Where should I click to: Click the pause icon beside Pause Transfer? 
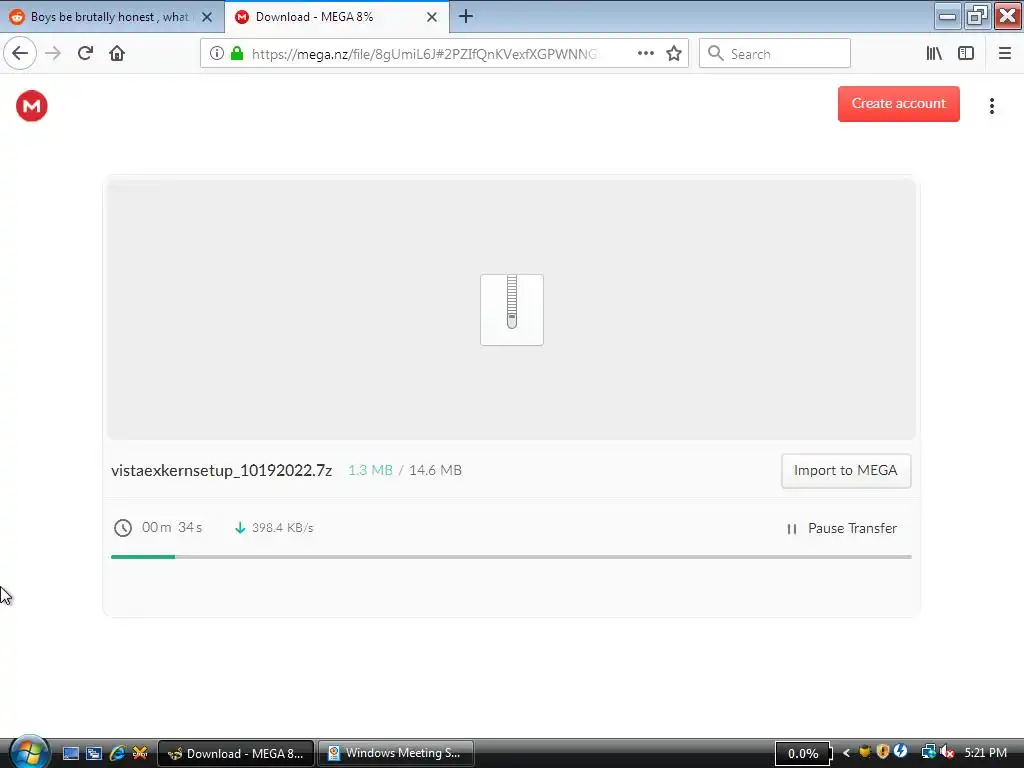[792, 529]
